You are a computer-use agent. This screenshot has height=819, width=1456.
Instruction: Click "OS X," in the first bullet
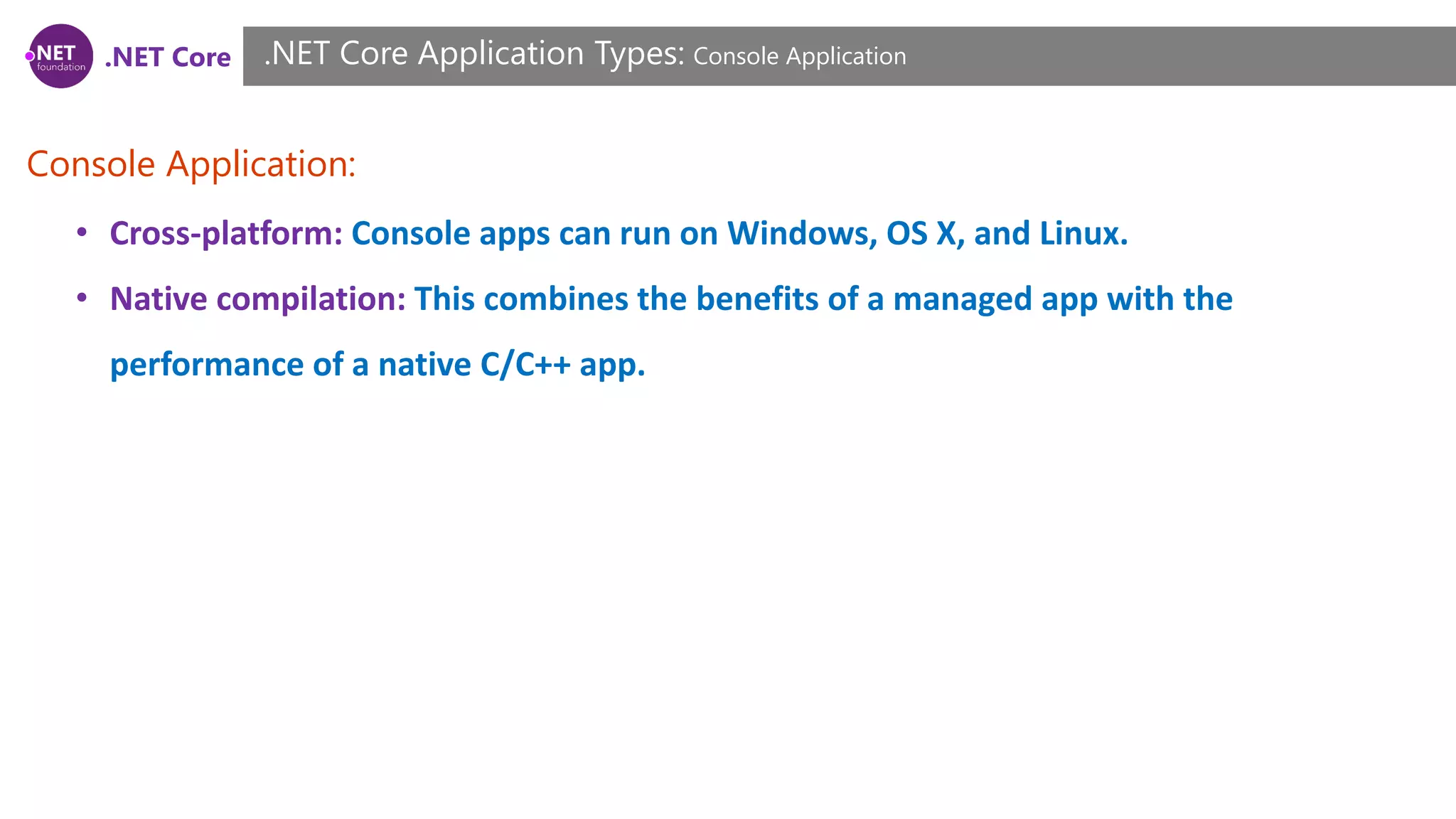point(925,234)
